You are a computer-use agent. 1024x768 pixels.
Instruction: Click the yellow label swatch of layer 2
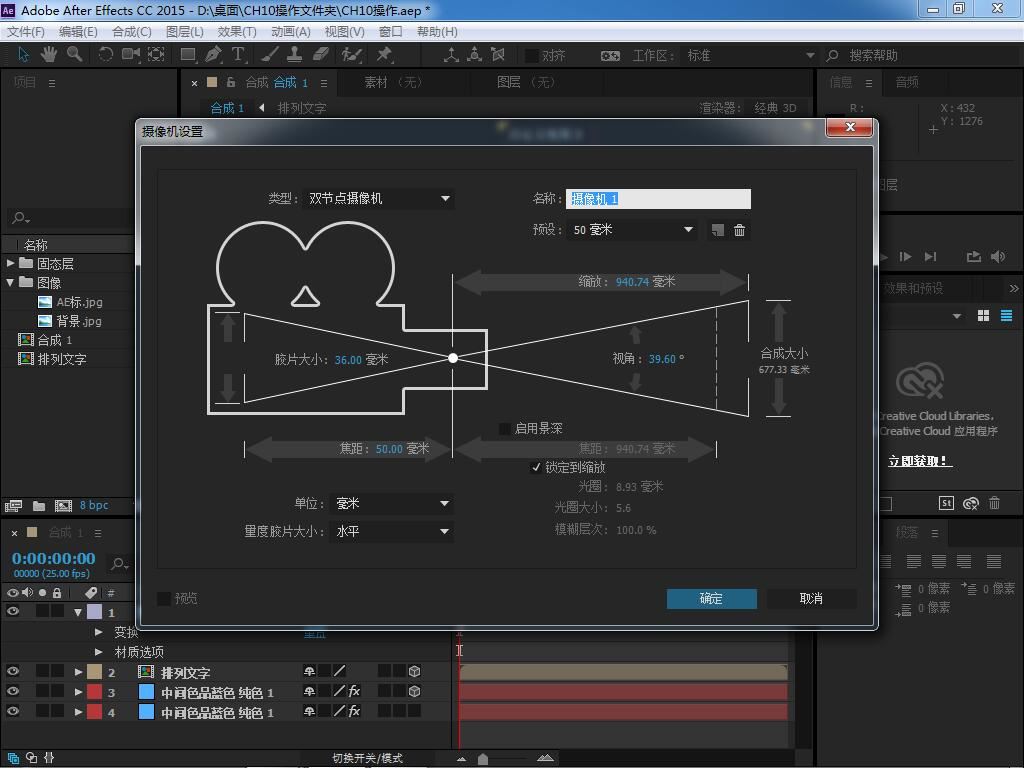coord(95,671)
